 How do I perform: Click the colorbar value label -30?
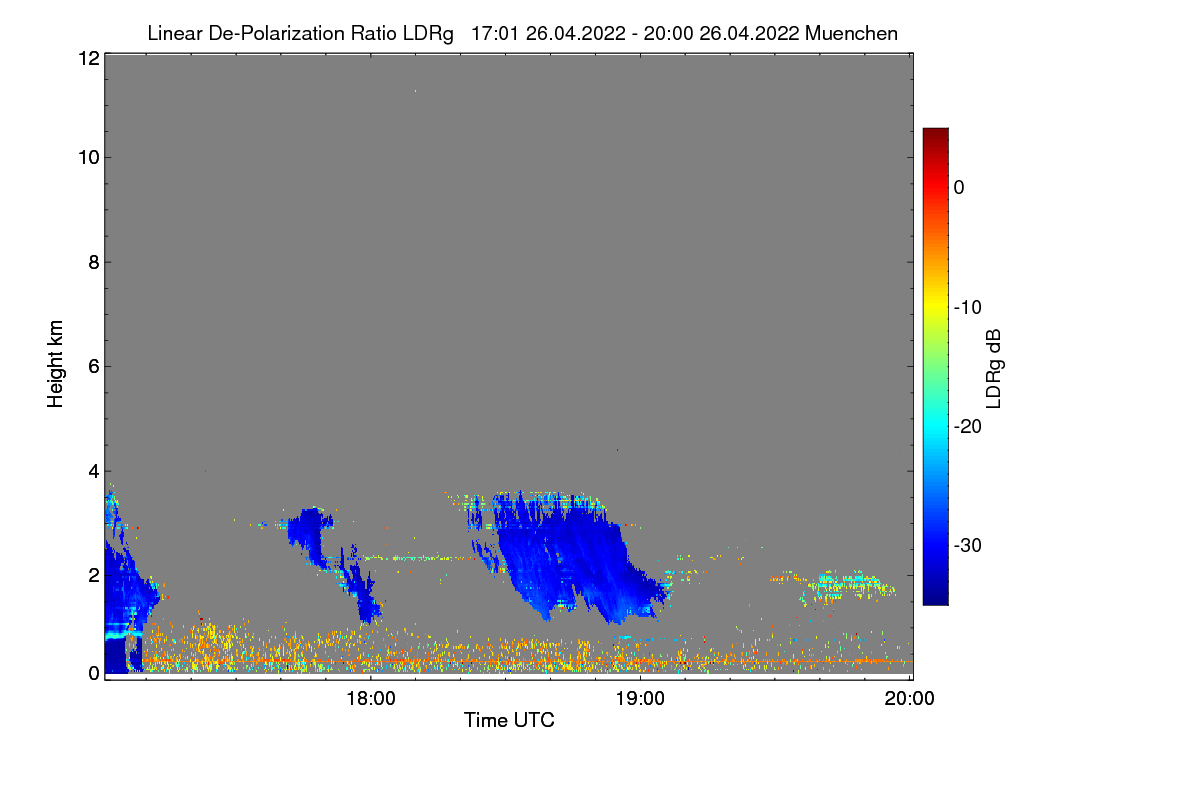(970, 546)
